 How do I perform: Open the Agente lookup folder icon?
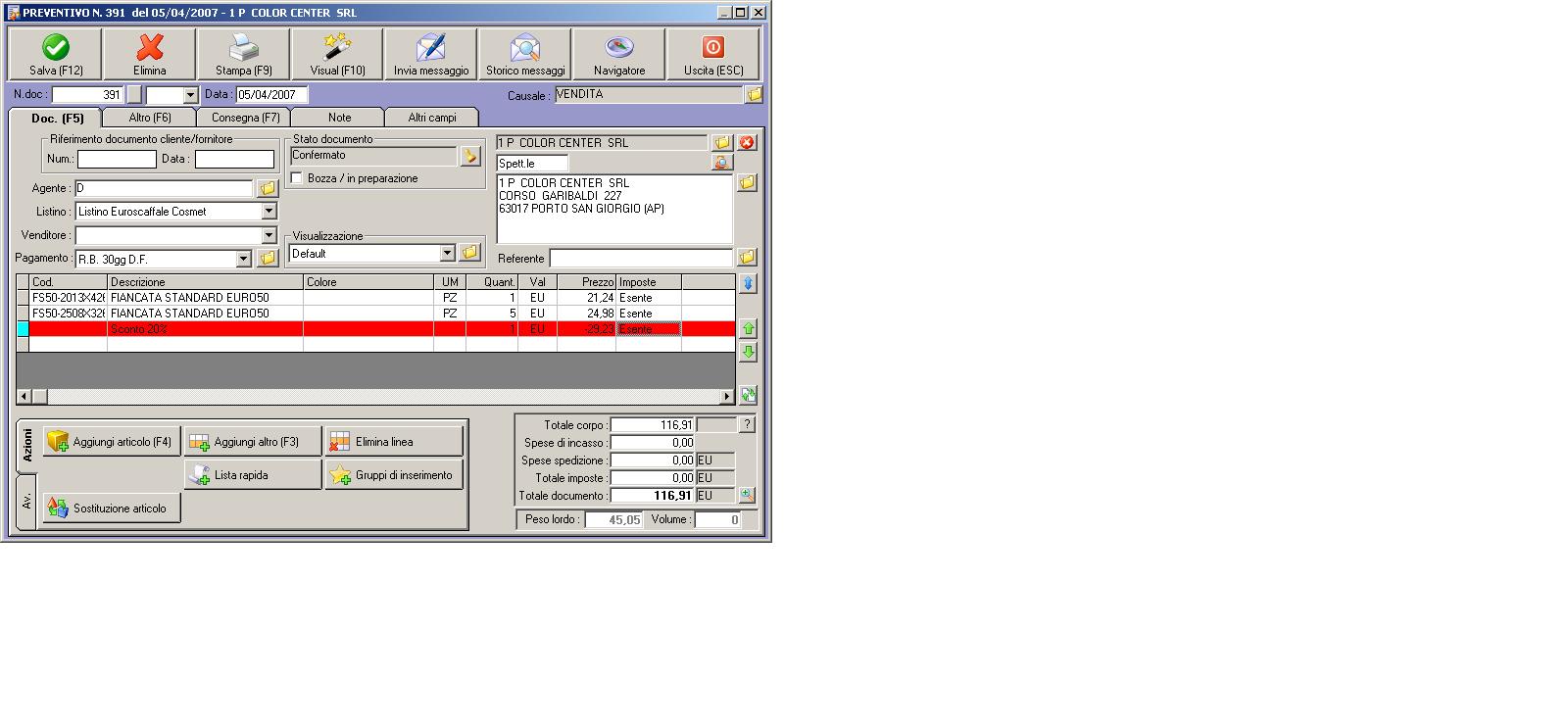click(x=268, y=188)
